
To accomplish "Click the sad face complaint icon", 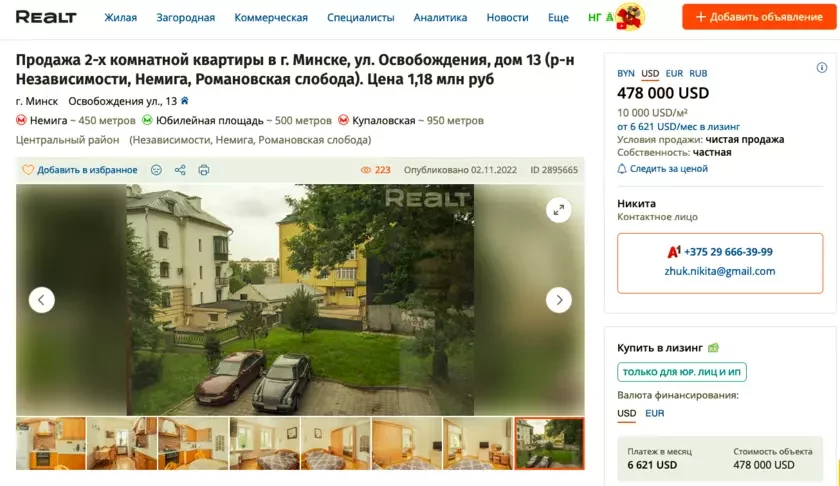I will [156, 170].
